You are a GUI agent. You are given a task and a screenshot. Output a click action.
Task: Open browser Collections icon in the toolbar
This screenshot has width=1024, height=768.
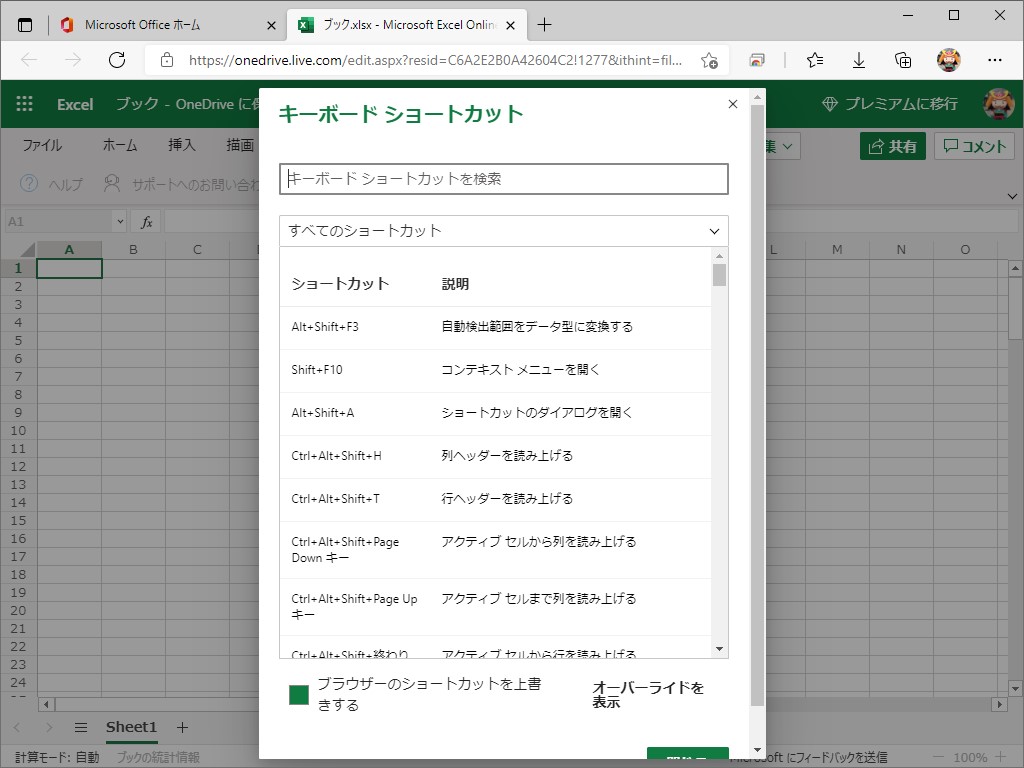(903, 60)
